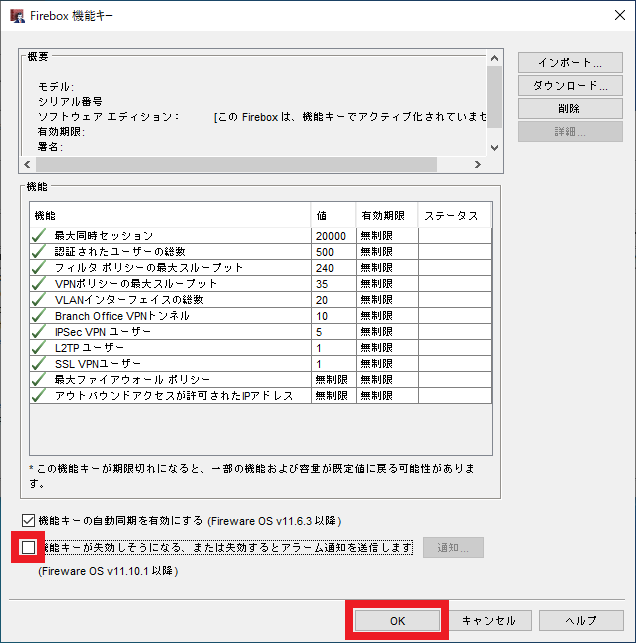Click the 値 column header
This screenshot has height=643, width=636.
tap(333, 215)
